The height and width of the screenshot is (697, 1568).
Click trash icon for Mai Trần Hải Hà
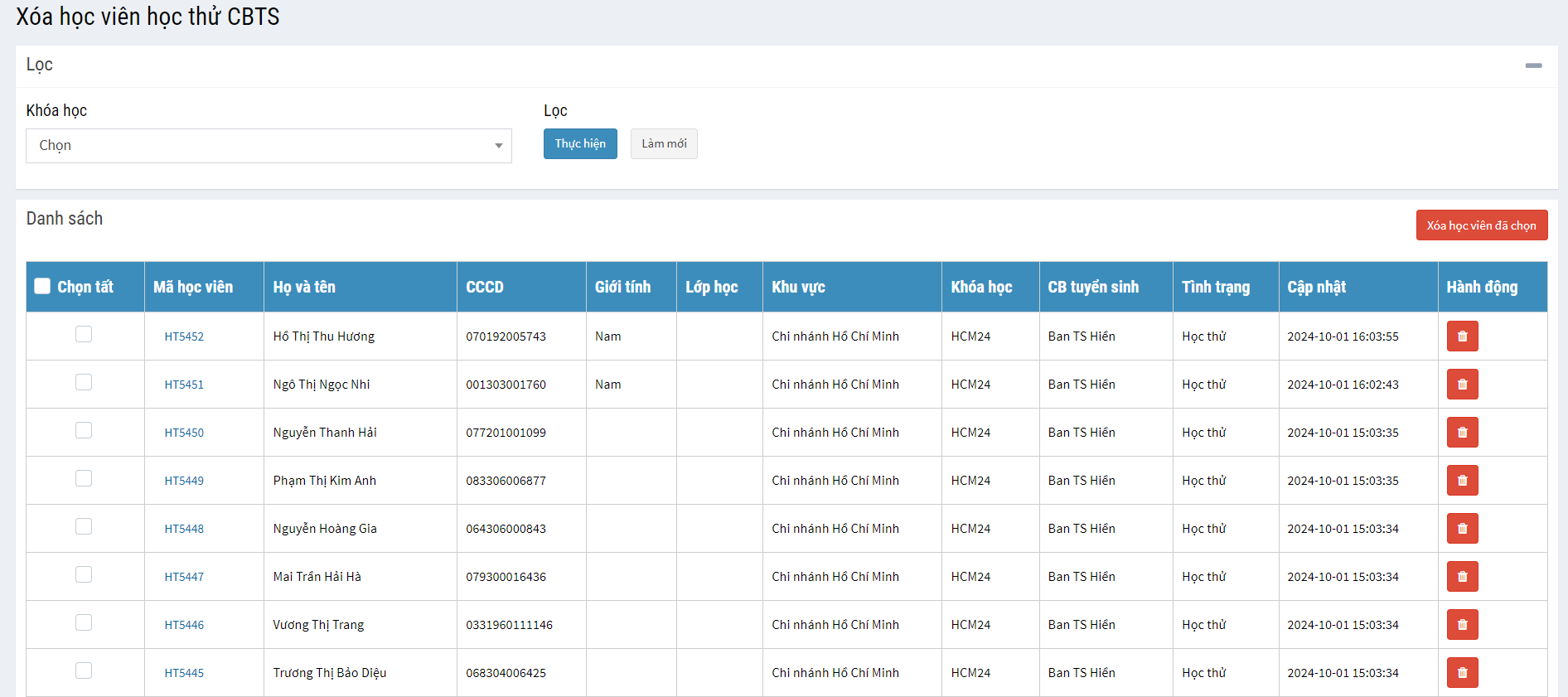coord(1462,577)
